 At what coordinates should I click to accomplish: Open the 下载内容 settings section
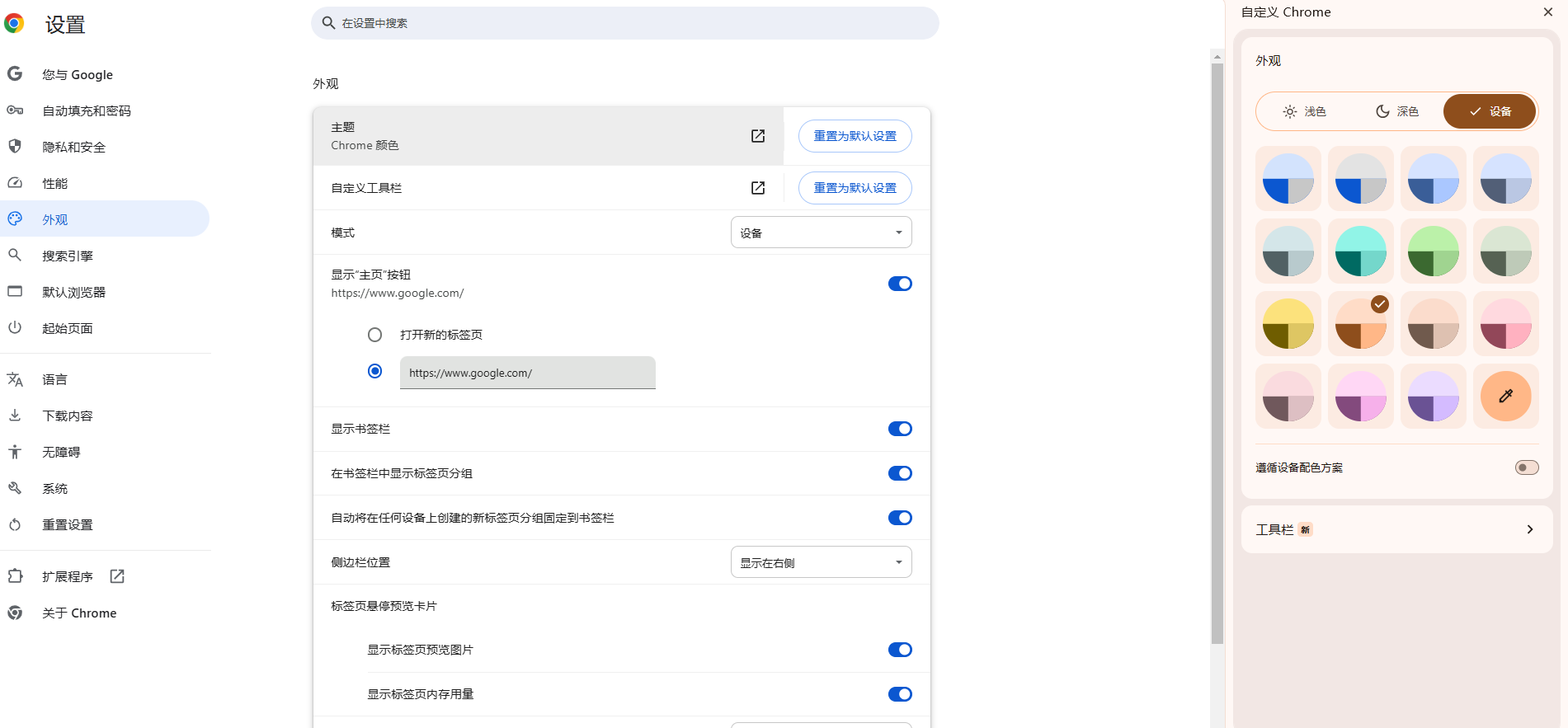click(106, 416)
